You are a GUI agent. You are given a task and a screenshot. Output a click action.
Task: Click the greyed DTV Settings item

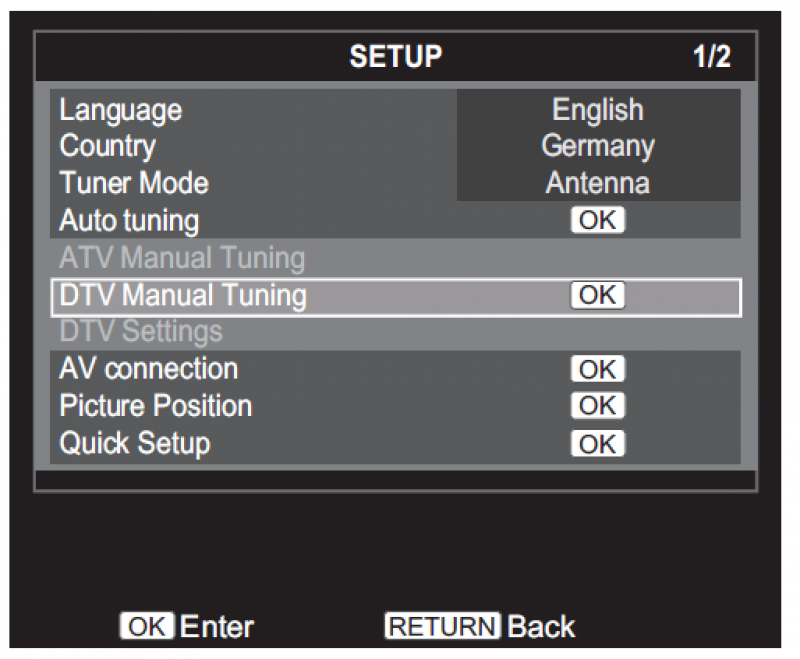coord(141,332)
